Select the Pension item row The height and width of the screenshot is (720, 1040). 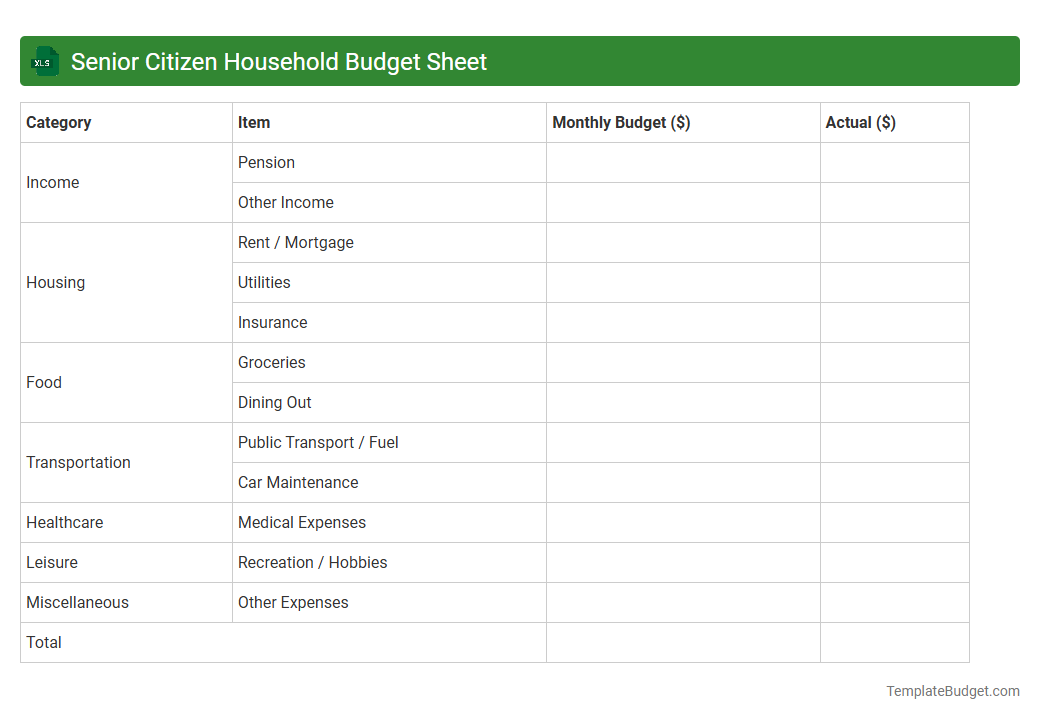pos(266,162)
